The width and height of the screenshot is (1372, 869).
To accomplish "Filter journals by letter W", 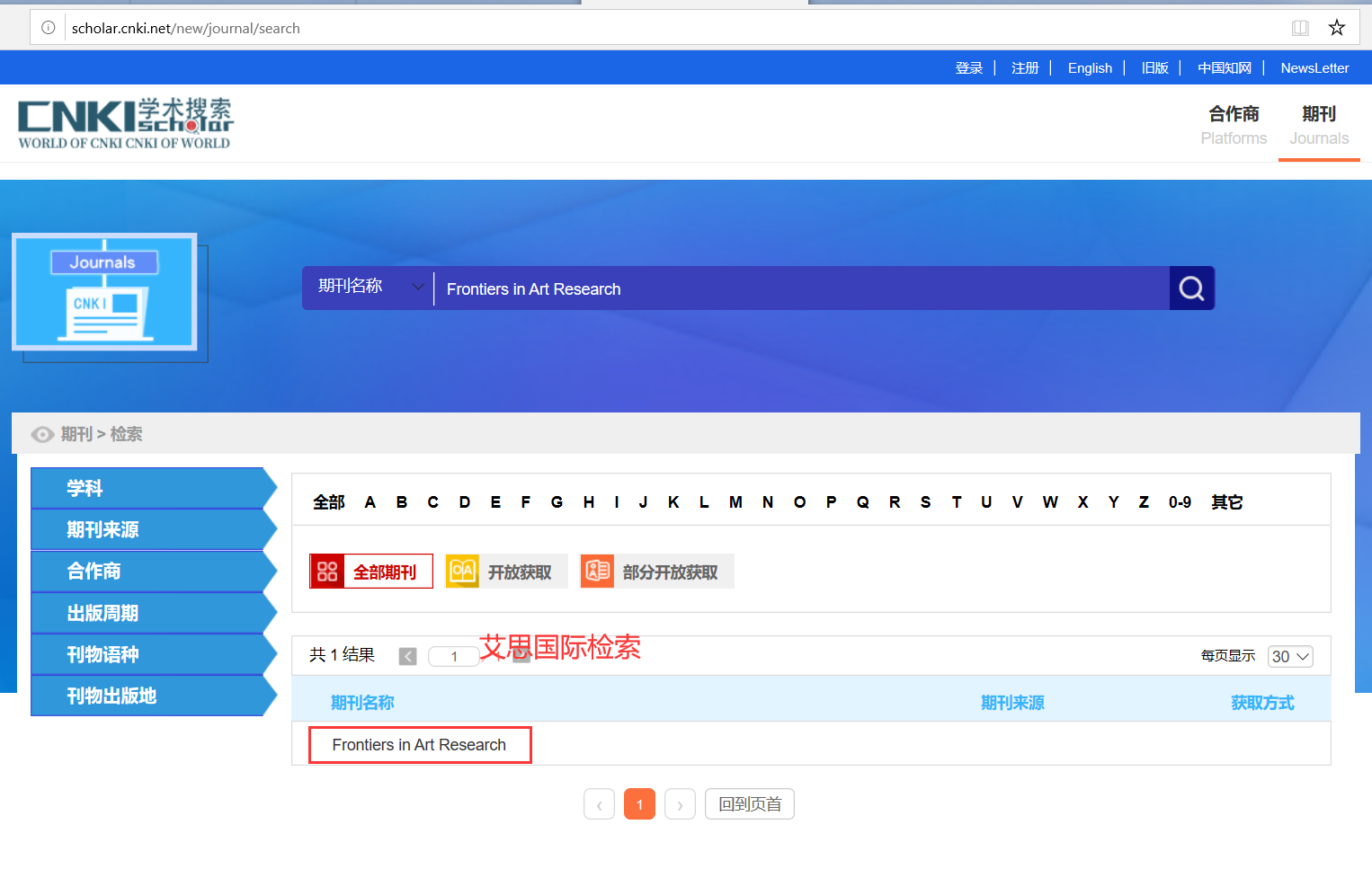I will (1050, 502).
